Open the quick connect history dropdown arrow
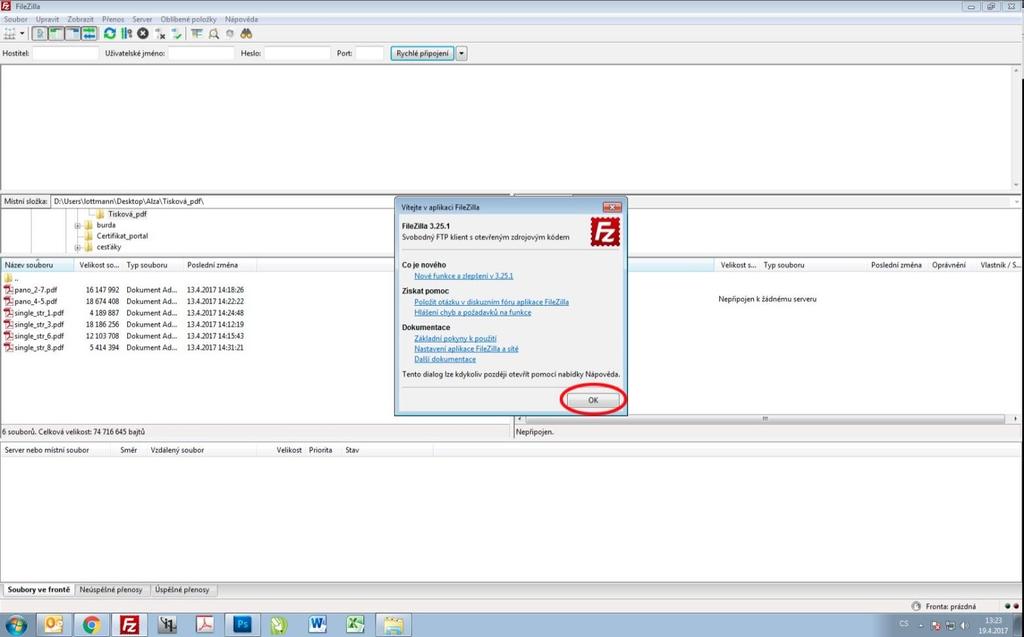The height and width of the screenshot is (637, 1024). pyautogui.click(x=462, y=54)
